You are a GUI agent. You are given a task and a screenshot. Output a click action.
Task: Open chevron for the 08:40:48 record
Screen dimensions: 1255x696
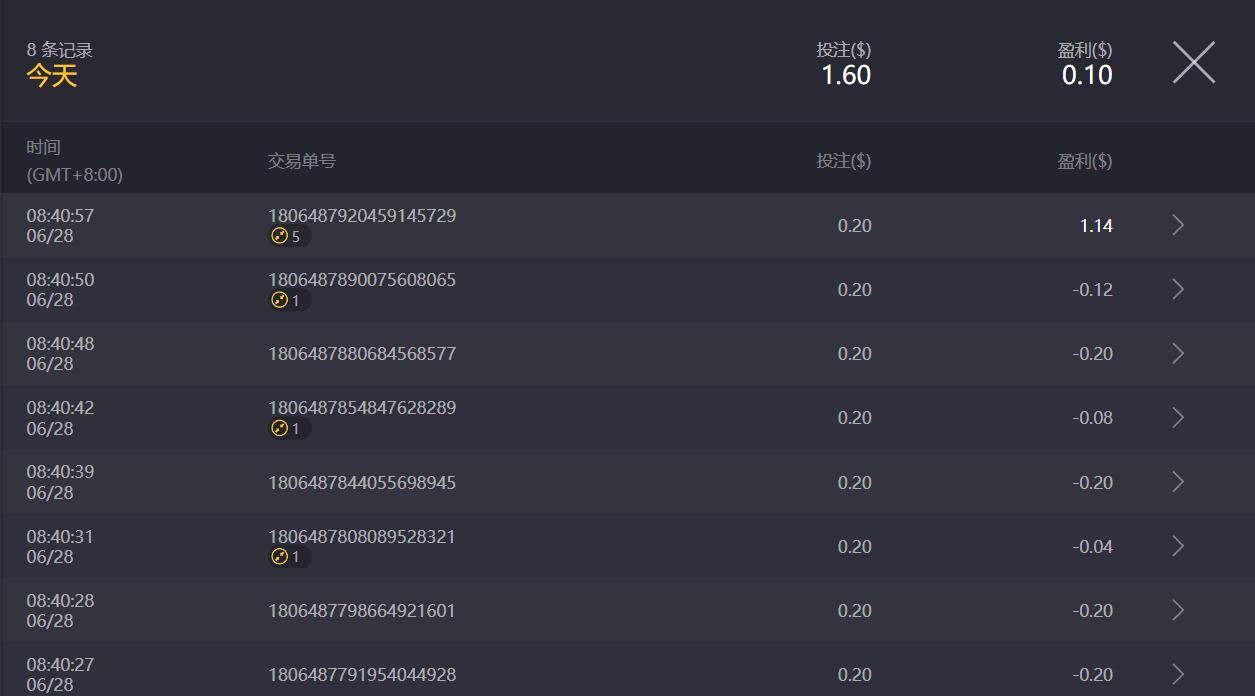(1177, 354)
